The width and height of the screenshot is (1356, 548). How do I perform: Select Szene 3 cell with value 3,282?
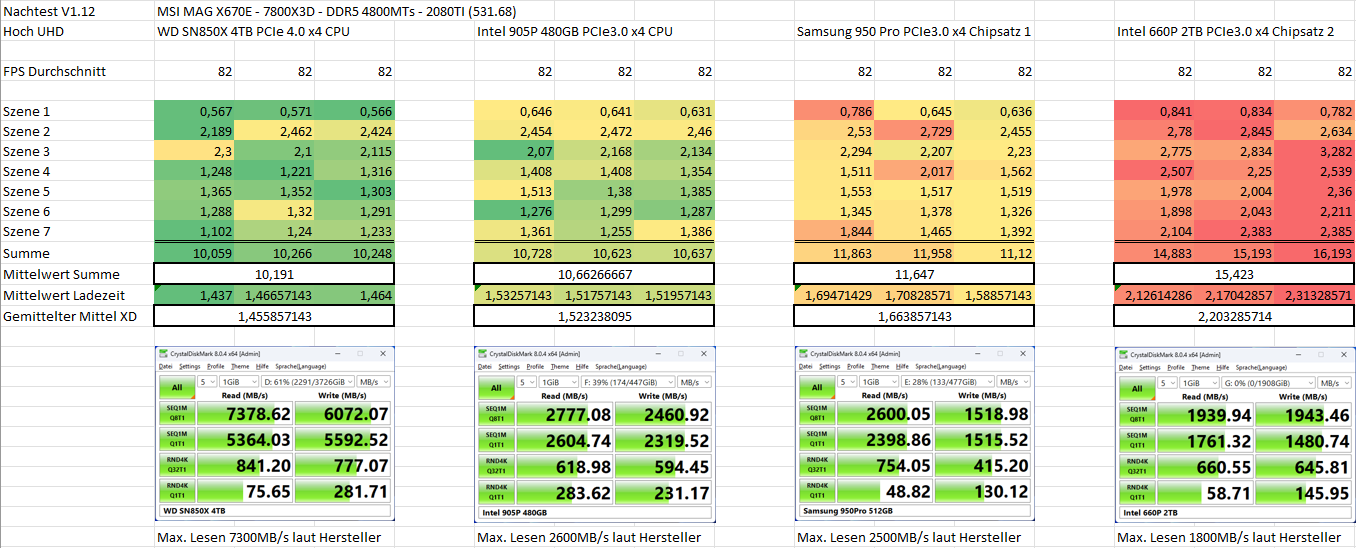coord(1315,151)
